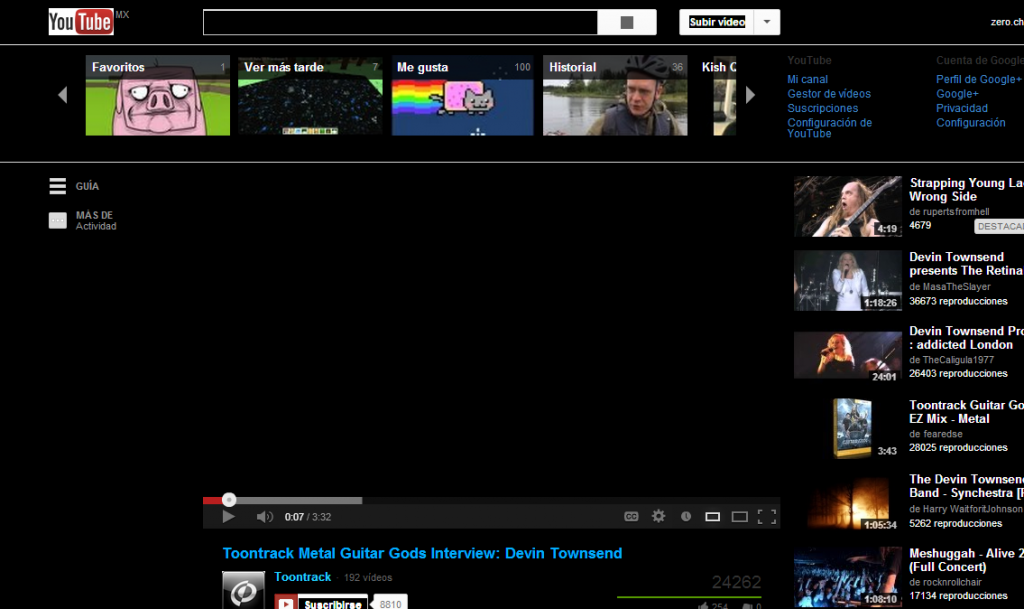Click the video progress bar

[491, 501]
